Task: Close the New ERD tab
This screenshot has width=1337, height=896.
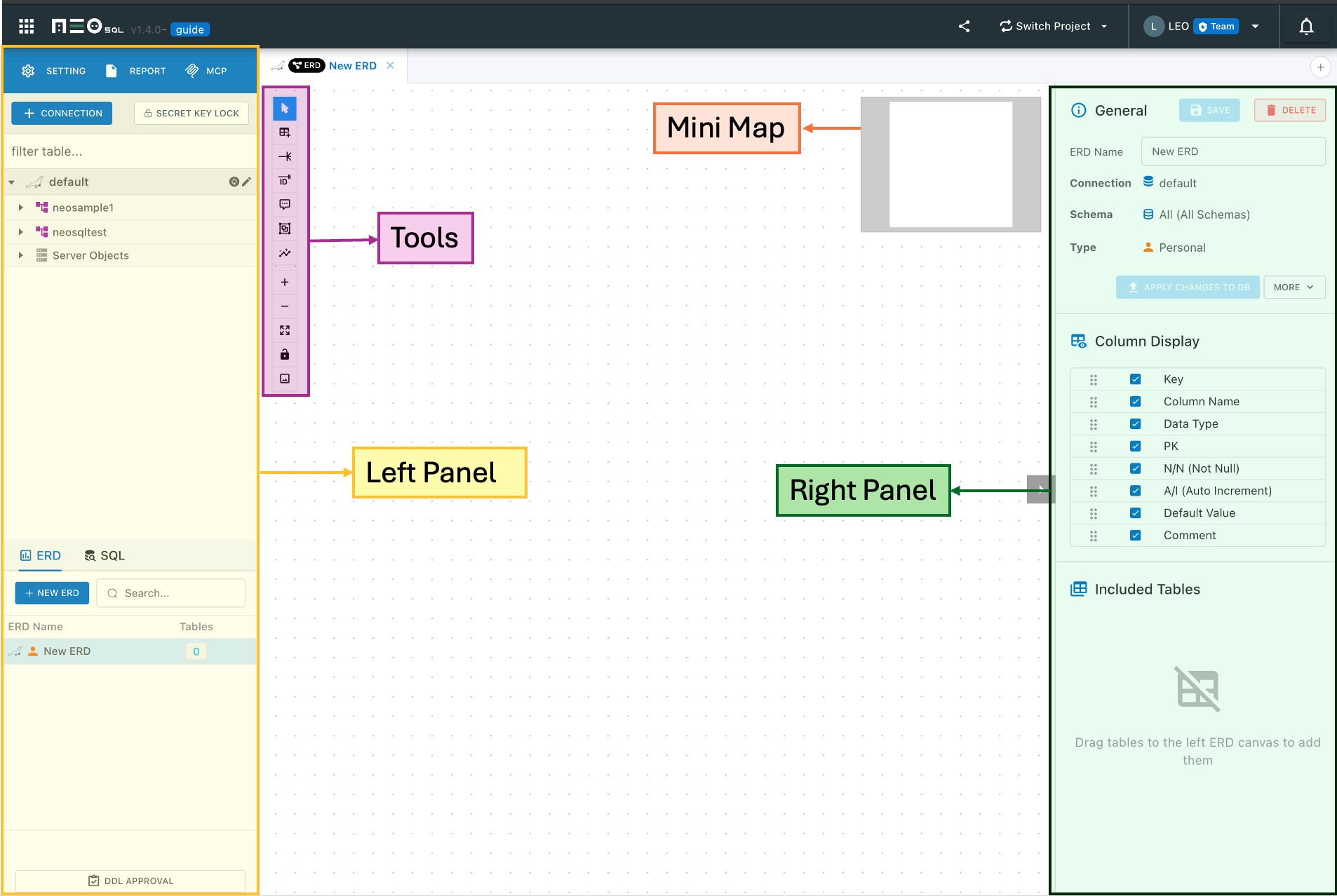Action: click(x=391, y=65)
